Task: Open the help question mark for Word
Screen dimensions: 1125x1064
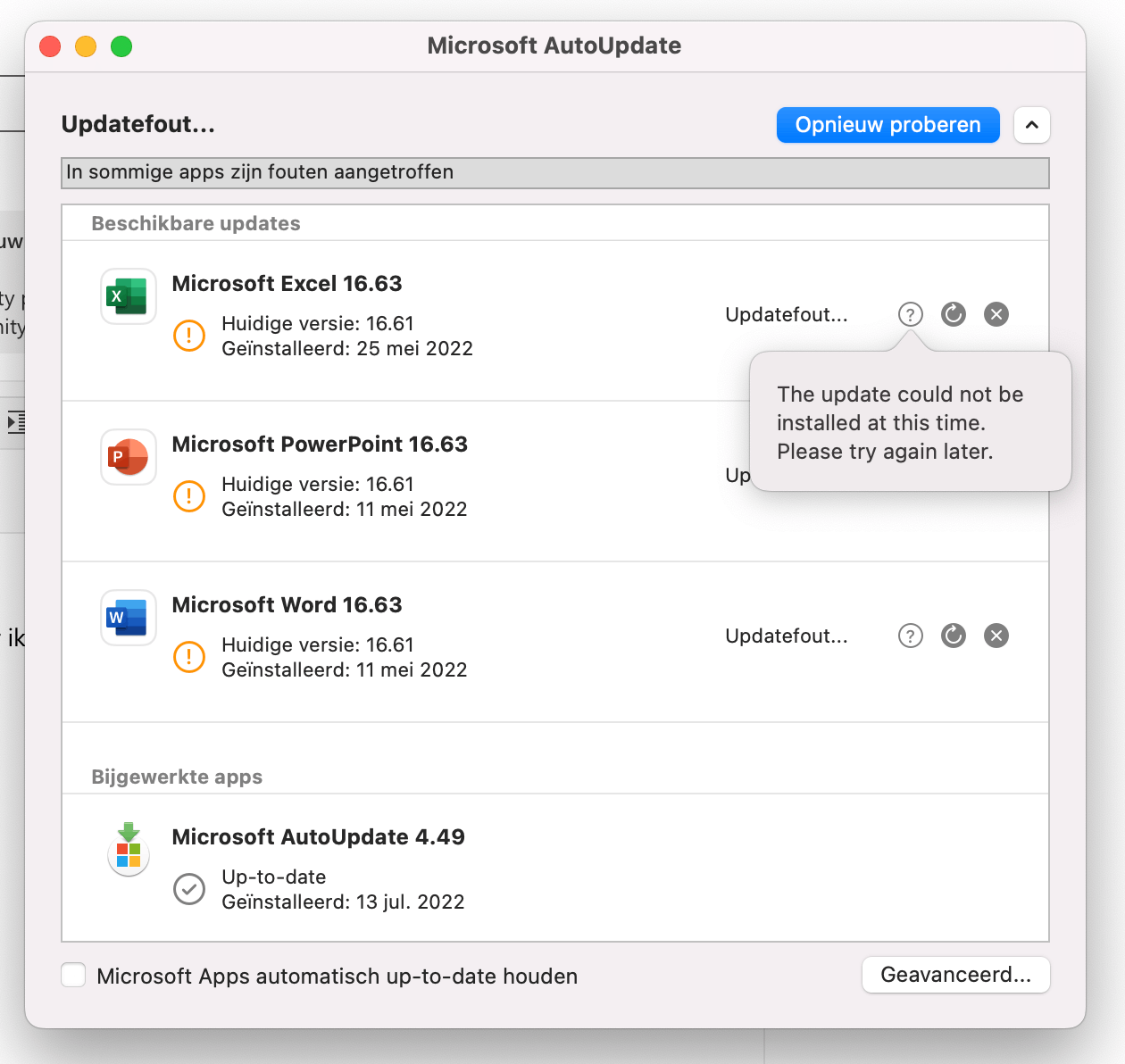Action: (x=910, y=636)
